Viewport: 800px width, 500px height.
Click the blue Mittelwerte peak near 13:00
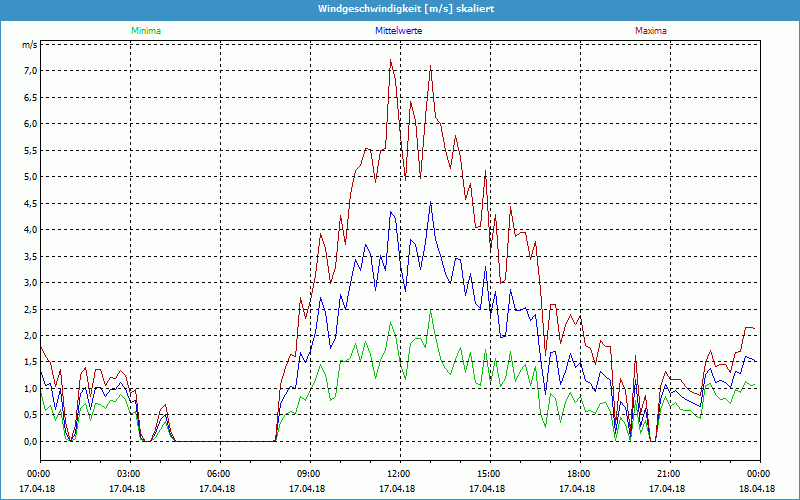click(x=431, y=202)
